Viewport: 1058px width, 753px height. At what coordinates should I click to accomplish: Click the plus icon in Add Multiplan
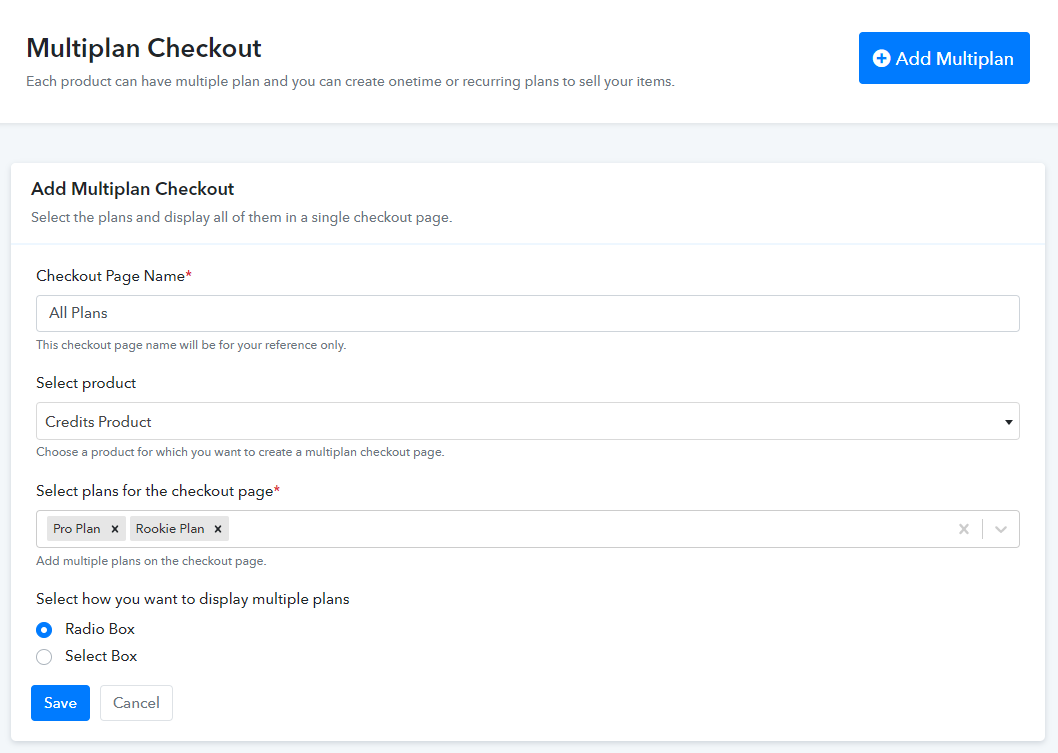[x=881, y=59]
